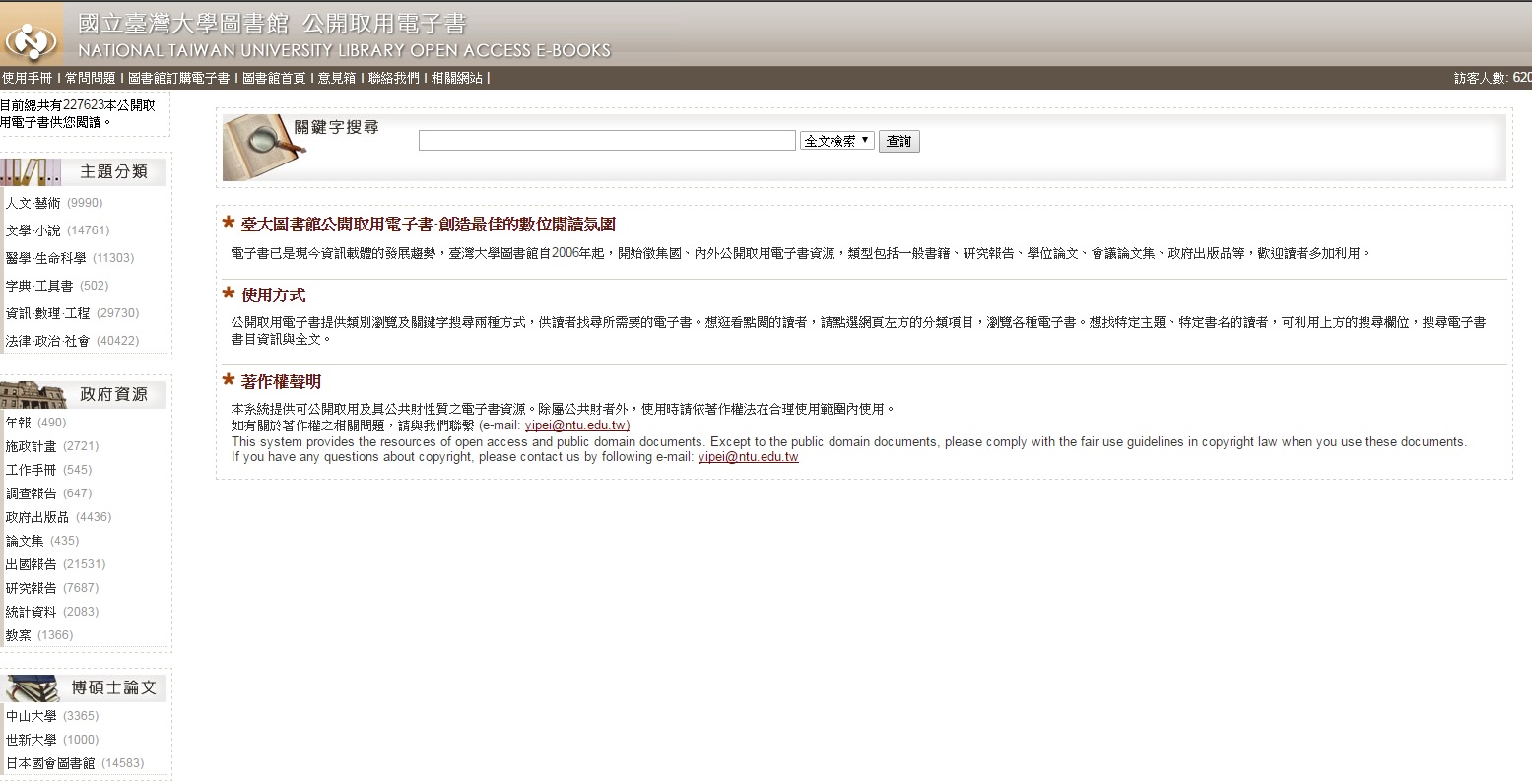Open the 全文檢索 search type dropdown

pyautogui.click(x=836, y=141)
